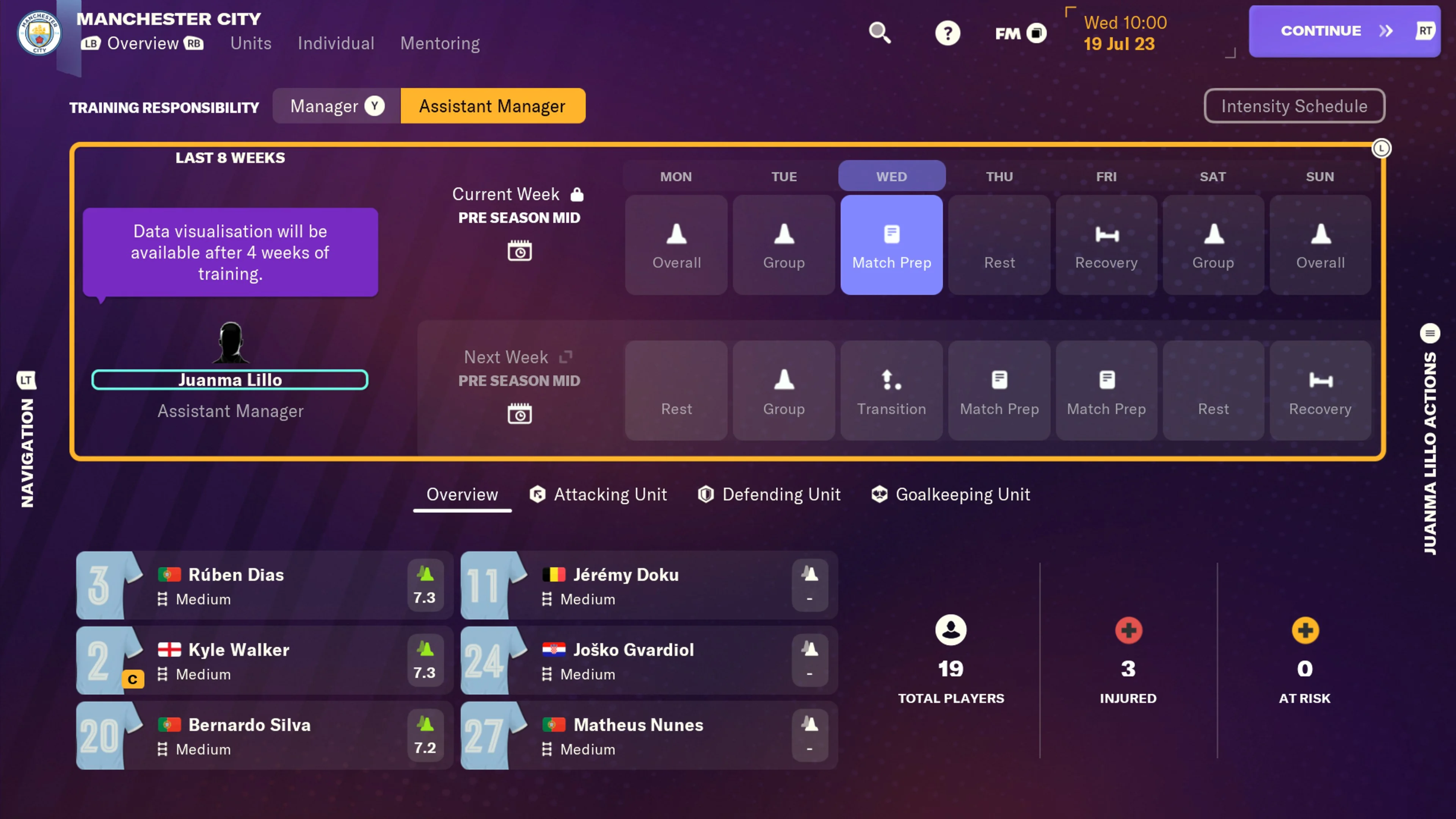Set training responsibility to Assistant Manager

492,106
